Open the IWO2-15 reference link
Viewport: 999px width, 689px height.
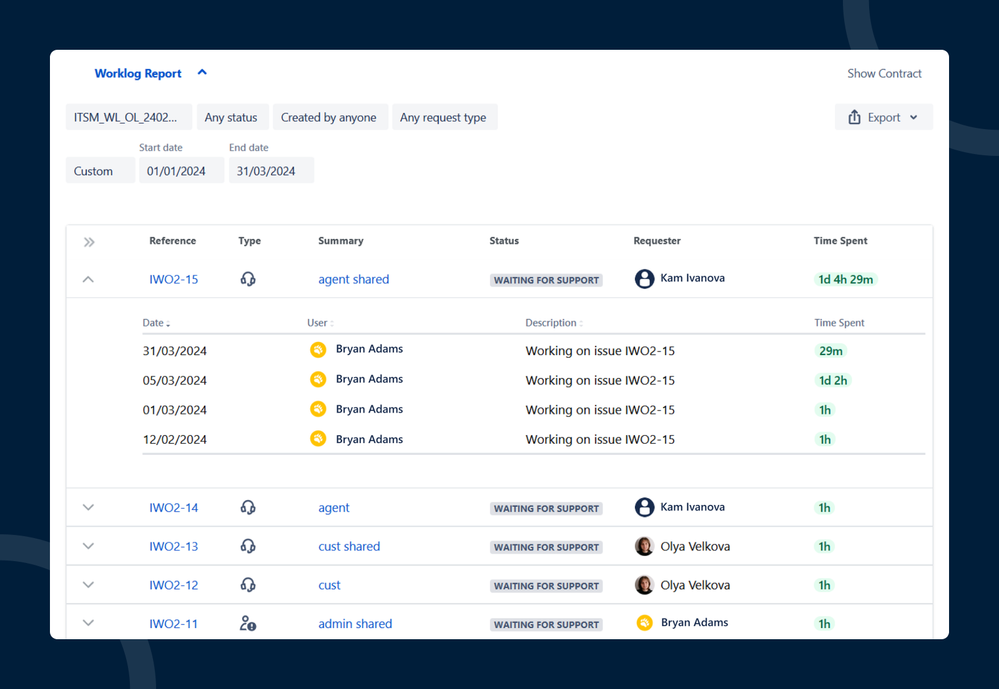pyautogui.click(x=174, y=279)
